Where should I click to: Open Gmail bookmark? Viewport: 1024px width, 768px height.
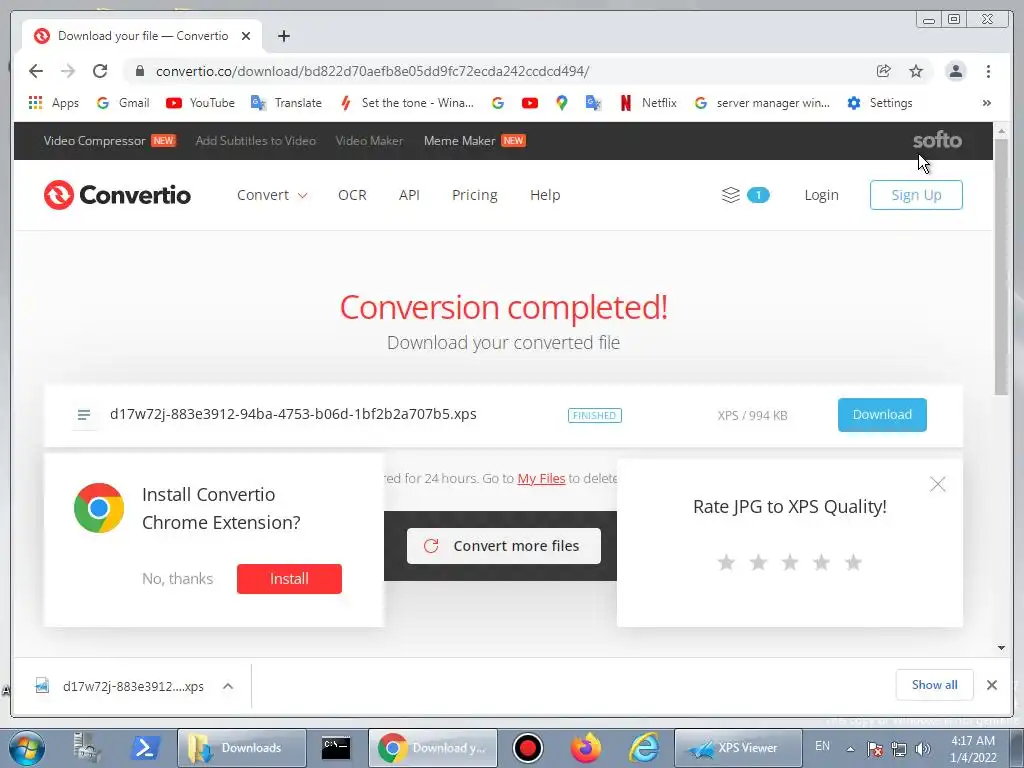point(123,103)
